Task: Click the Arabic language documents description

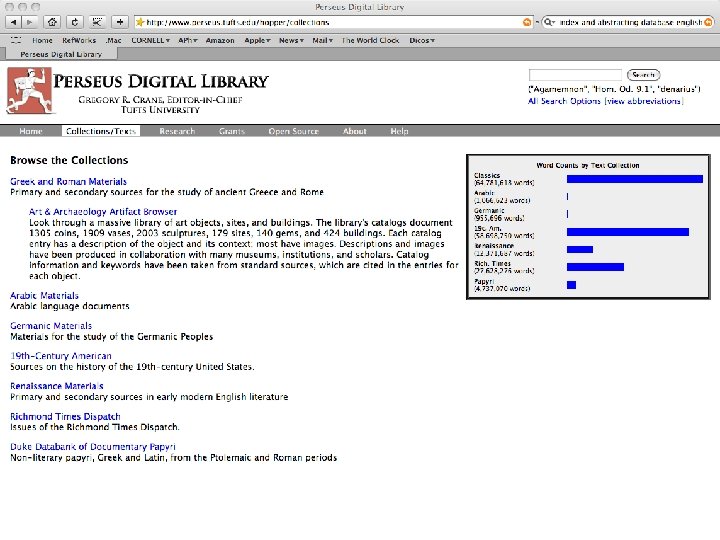Action: point(70,306)
